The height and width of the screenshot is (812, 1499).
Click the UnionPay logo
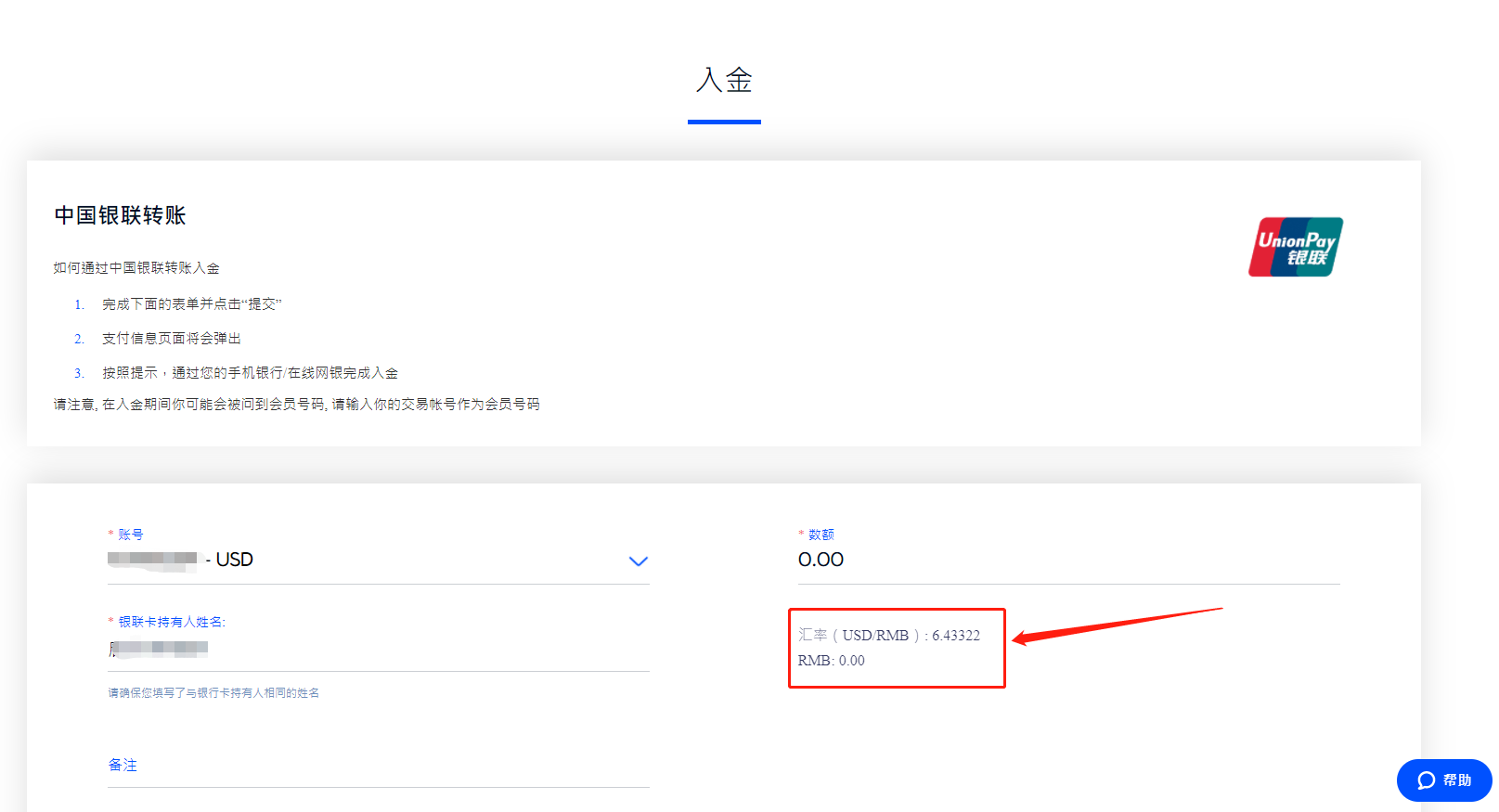pyautogui.click(x=1295, y=247)
